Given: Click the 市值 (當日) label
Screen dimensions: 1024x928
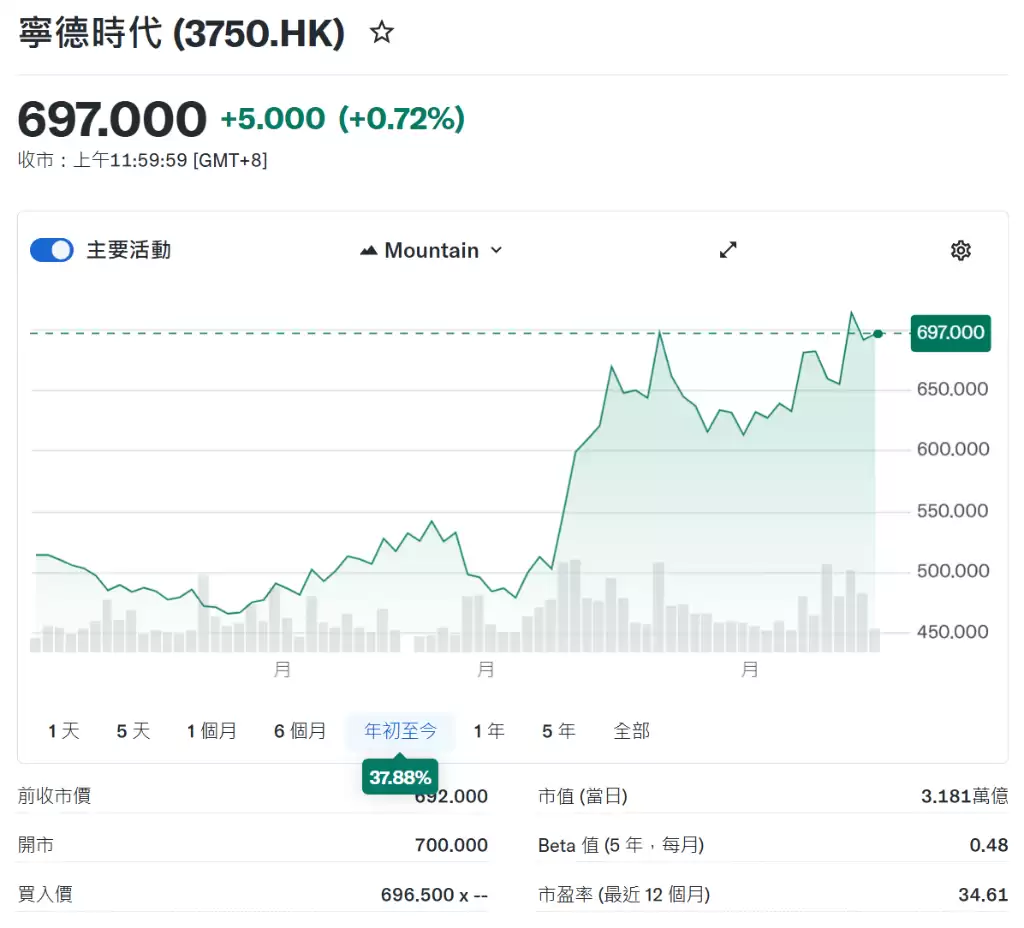Looking at the screenshot, I should tap(583, 796).
